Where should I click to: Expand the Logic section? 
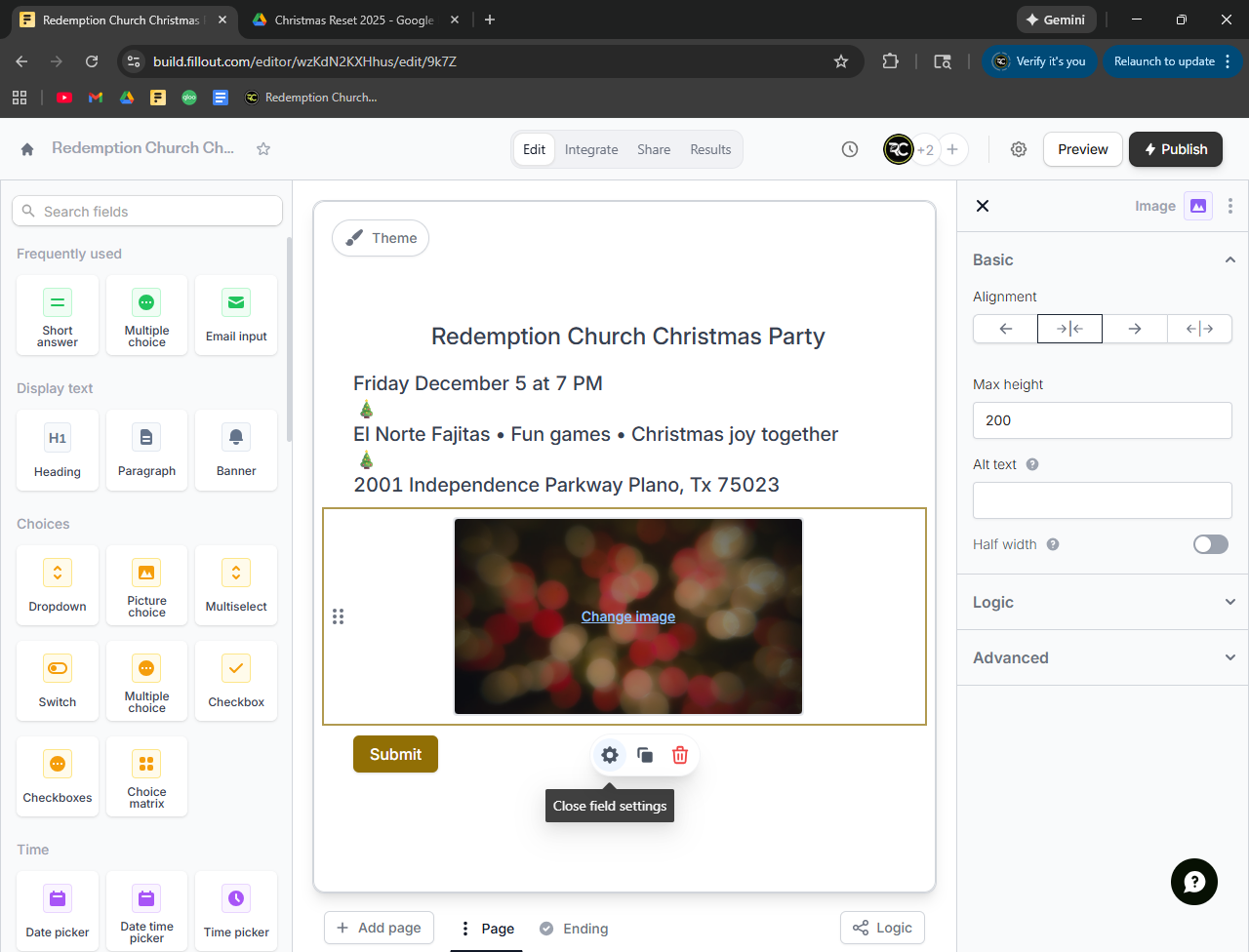pyautogui.click(x=1103, y=602)
